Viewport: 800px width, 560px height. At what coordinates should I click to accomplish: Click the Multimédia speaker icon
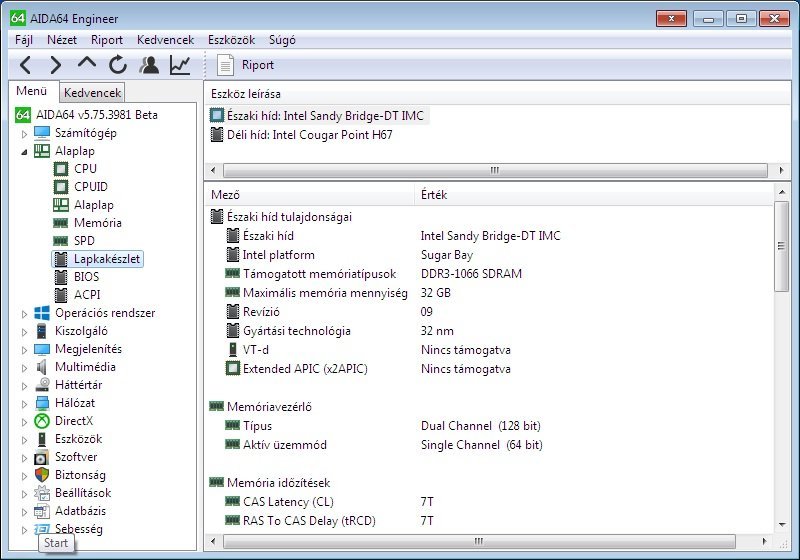tap(42, 367)
